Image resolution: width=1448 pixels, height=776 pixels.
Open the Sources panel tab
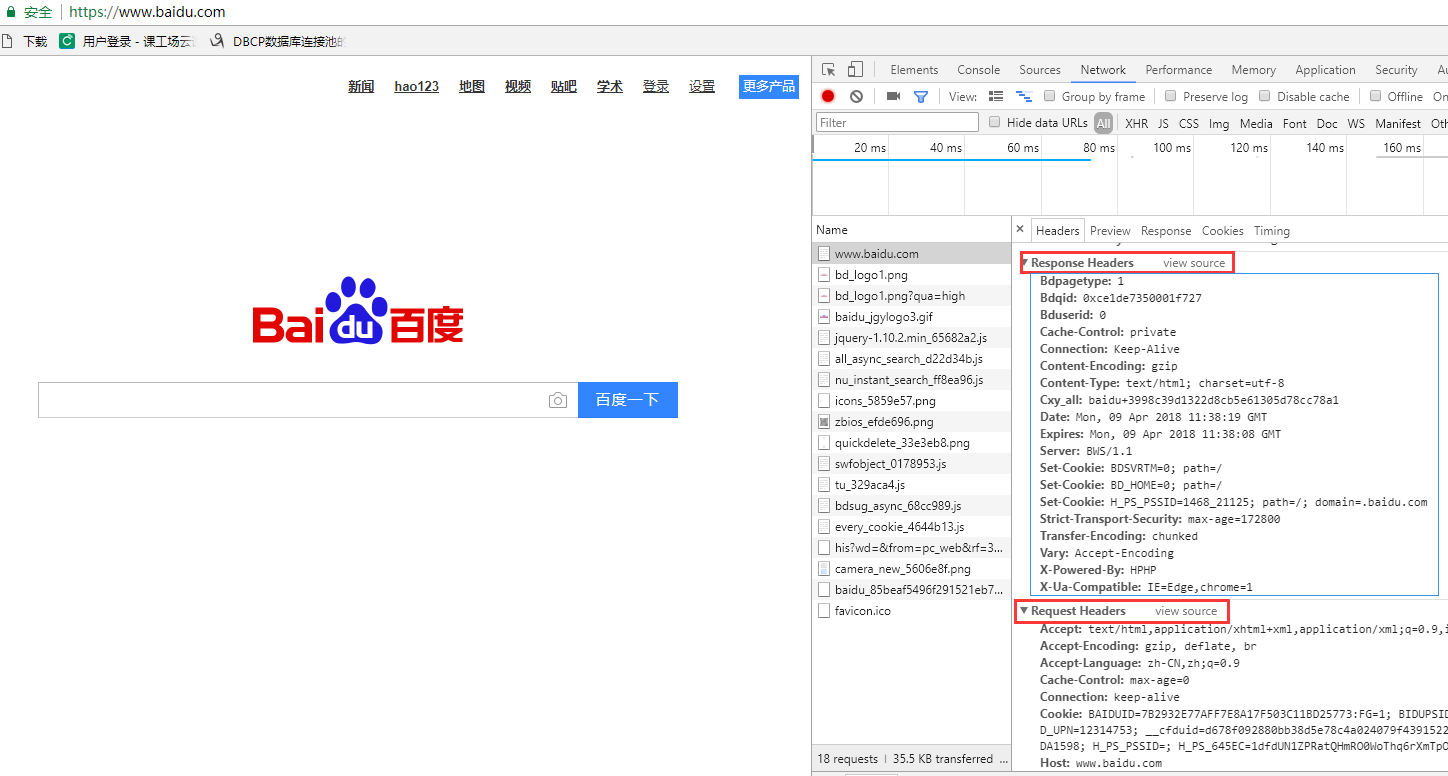click(x=1040, y=70)
